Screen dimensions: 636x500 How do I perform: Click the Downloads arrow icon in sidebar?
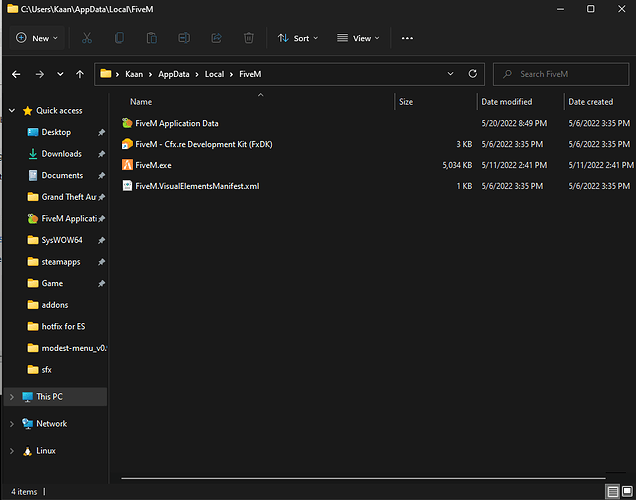(x=33, y=154)
